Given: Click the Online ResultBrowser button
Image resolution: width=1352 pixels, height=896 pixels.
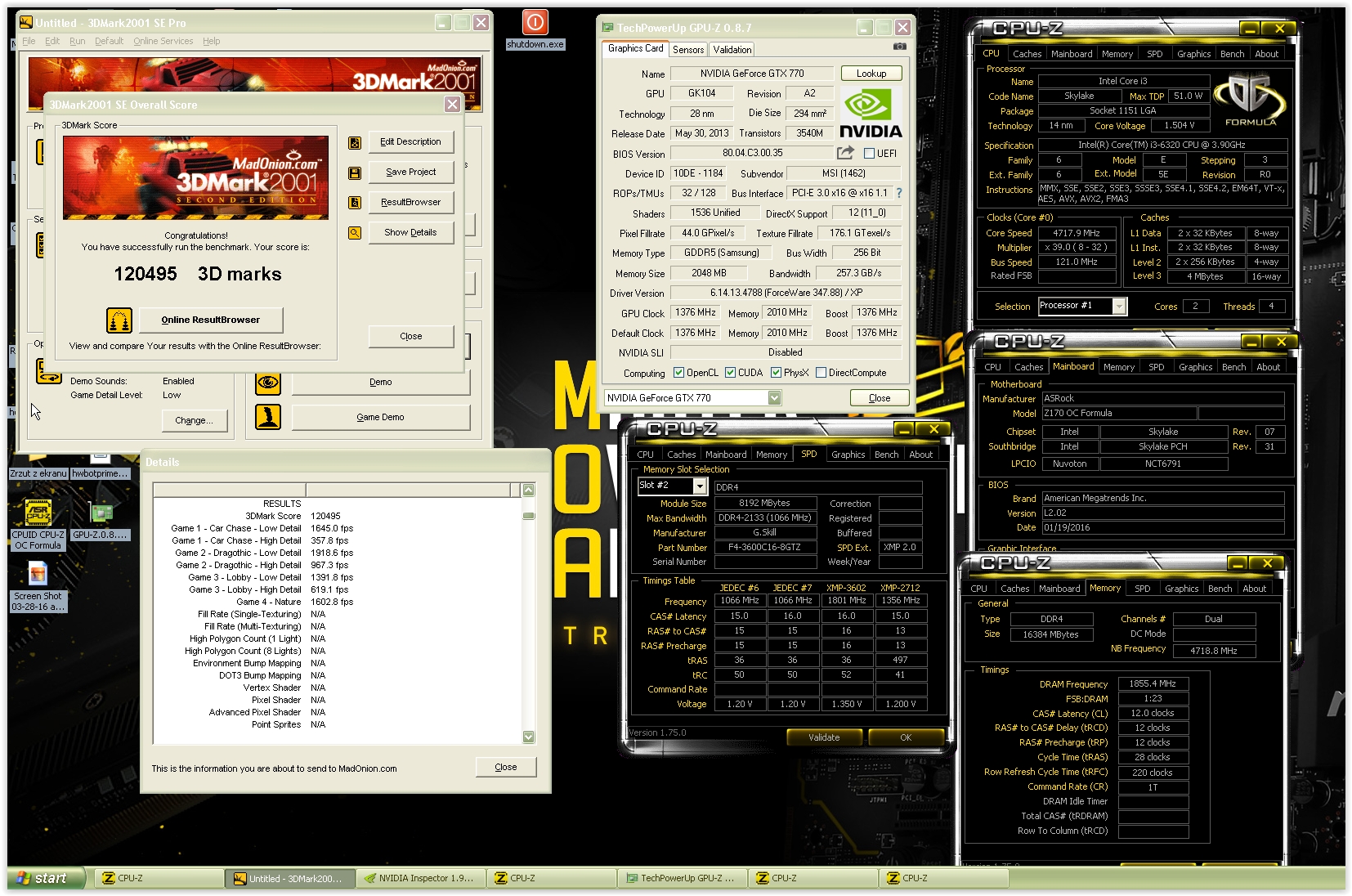Looking at the screenshot, I should point(211,320).
